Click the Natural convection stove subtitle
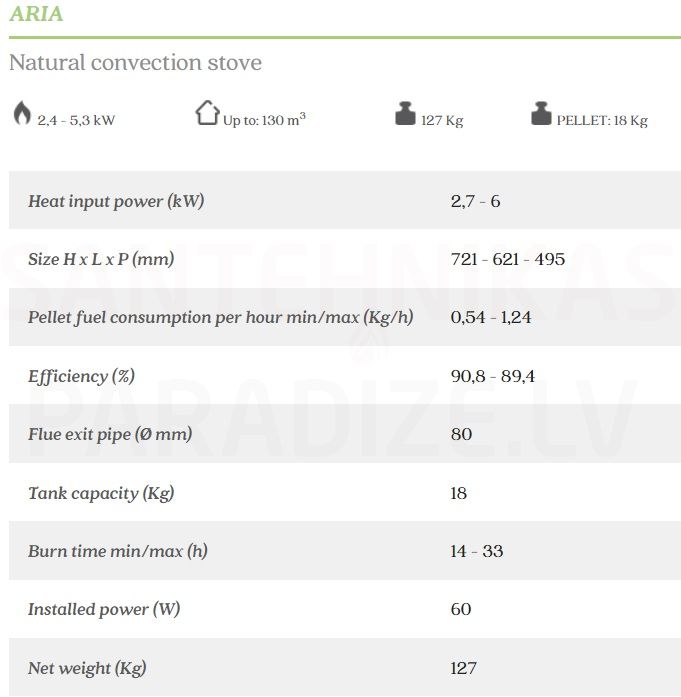 tap(136, 62)
